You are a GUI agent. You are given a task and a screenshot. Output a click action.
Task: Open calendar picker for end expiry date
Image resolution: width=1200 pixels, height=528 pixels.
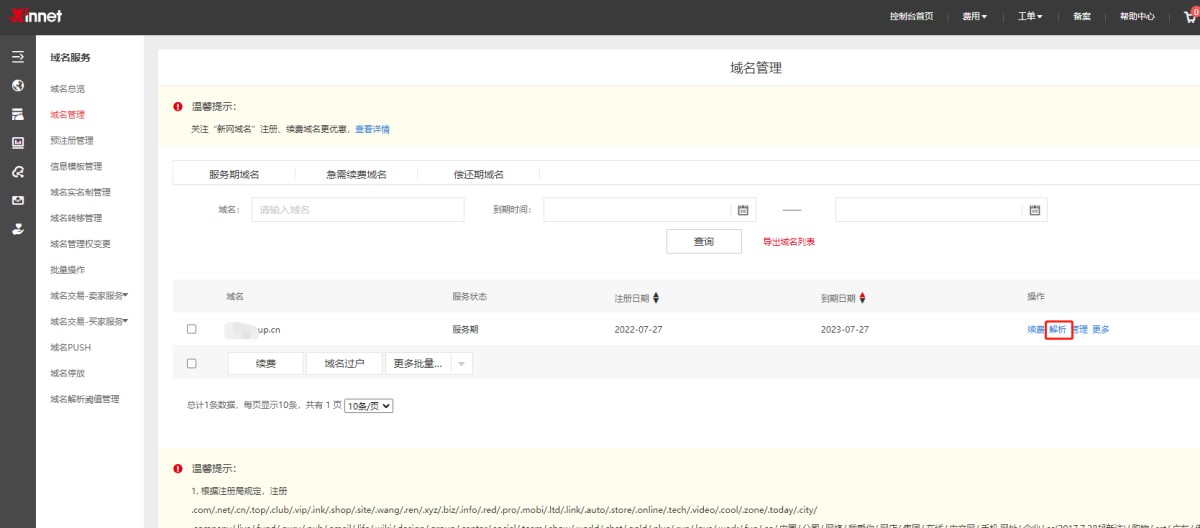coord(1035,210)
